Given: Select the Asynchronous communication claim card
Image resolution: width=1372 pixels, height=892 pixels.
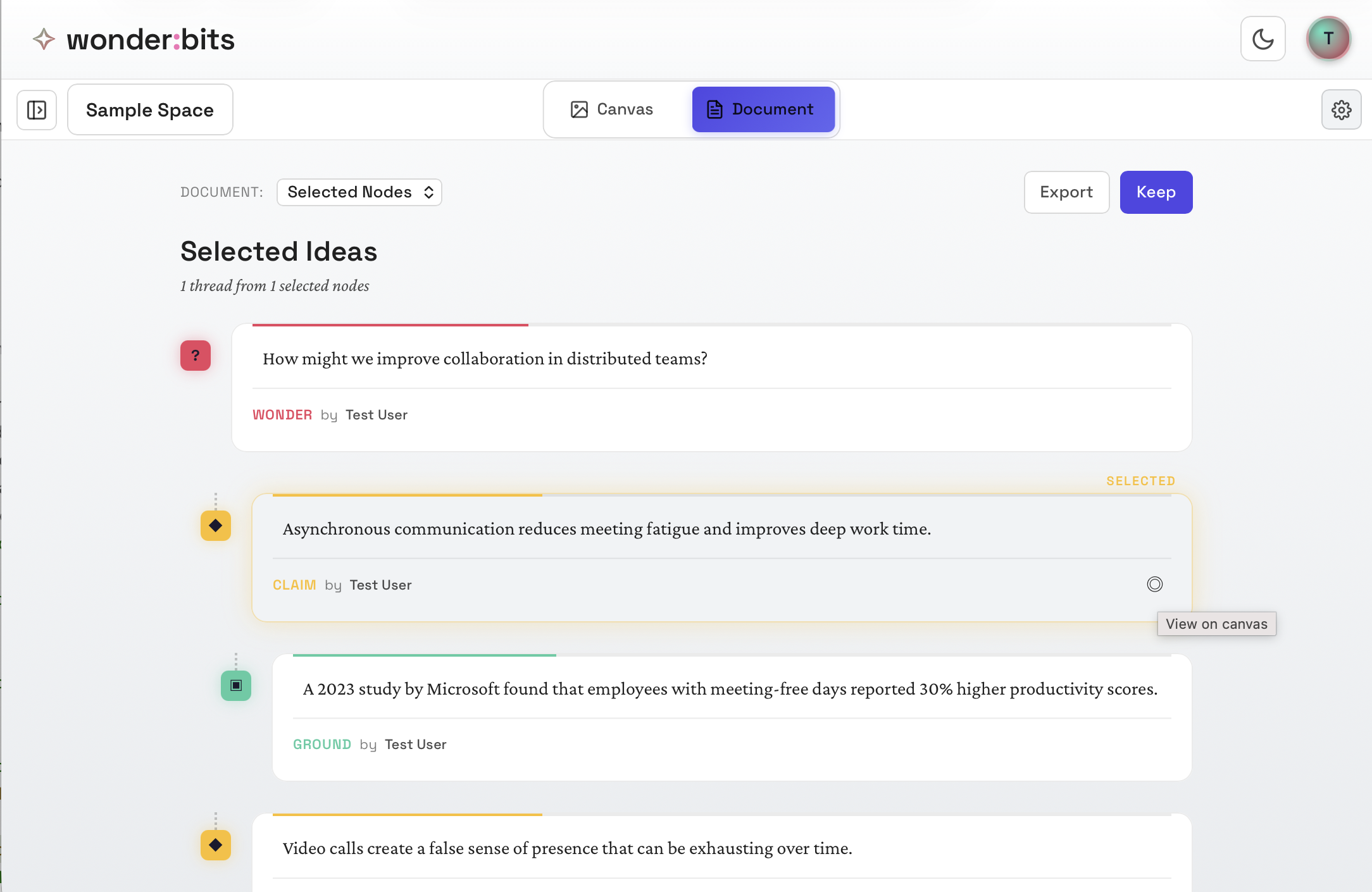Looking at the screenshot, I should 606,529.
